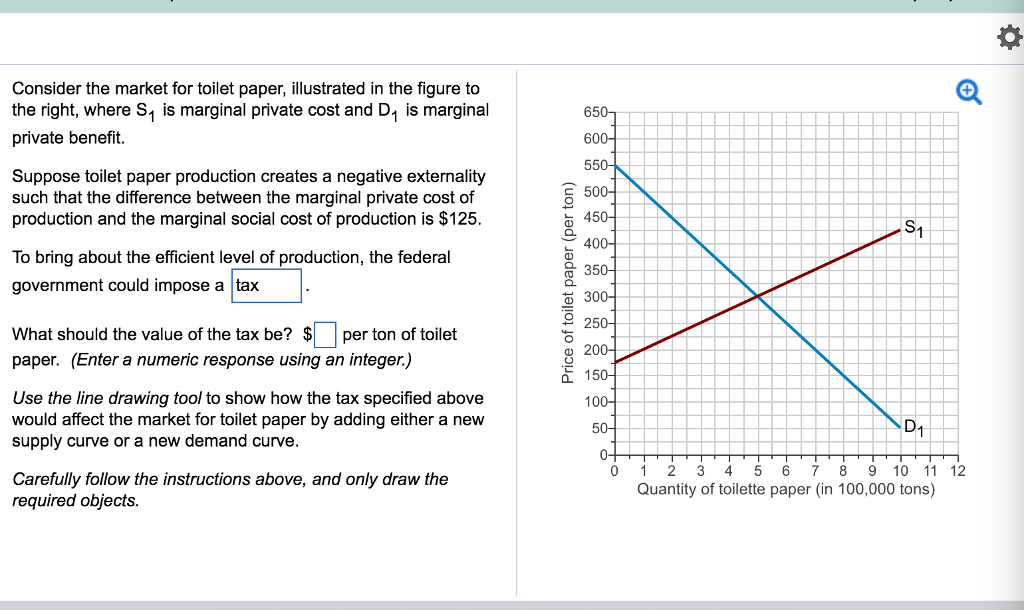Click the S1 supply curve label
Screen dimensions: 1024x610
(913, 229)
